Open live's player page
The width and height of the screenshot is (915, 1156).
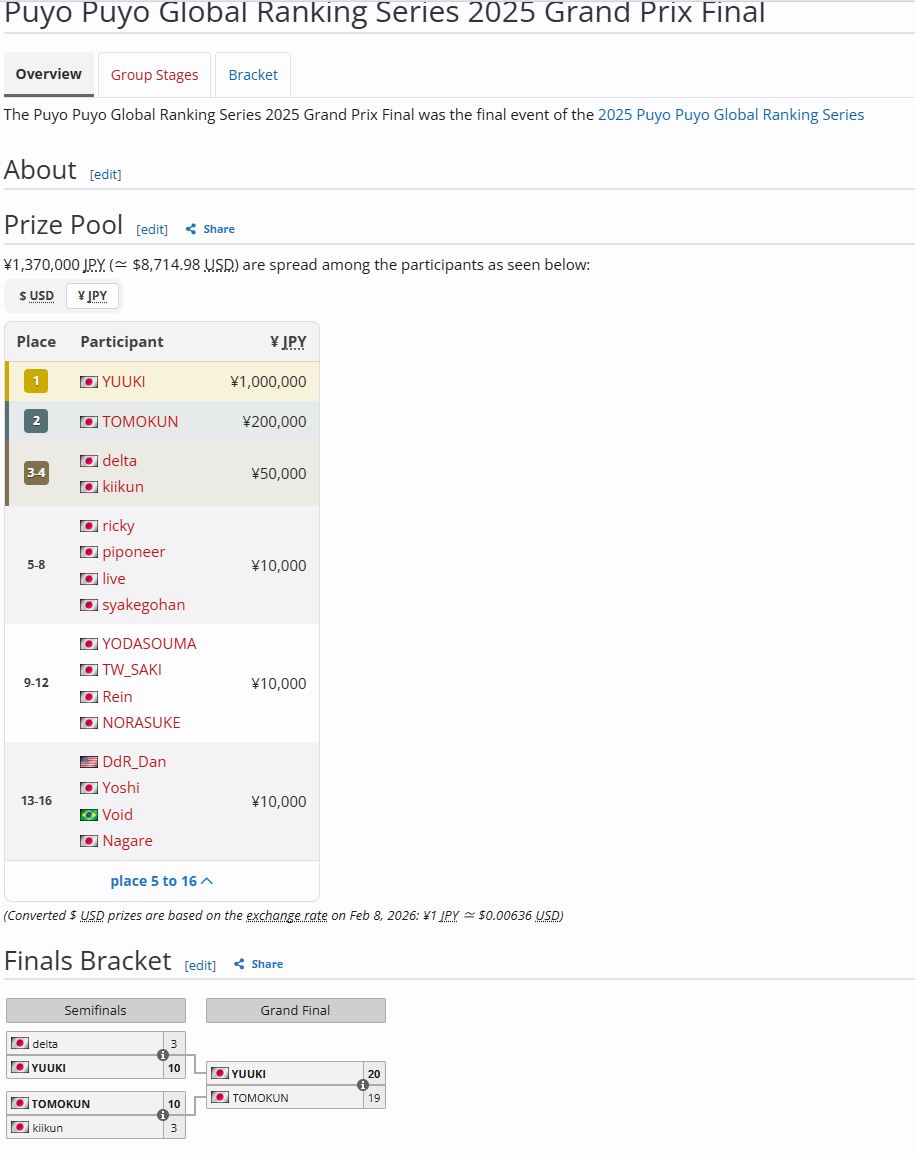114,579
